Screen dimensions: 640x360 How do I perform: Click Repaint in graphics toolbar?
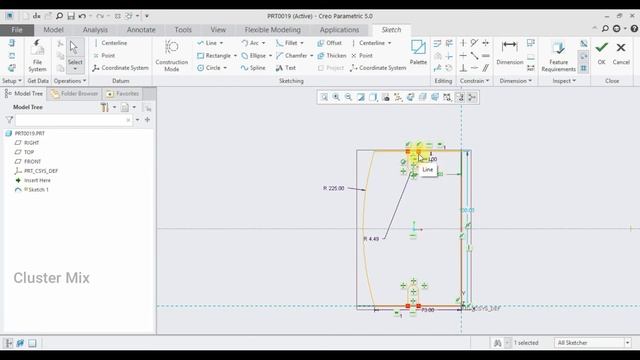coord(361,97)
